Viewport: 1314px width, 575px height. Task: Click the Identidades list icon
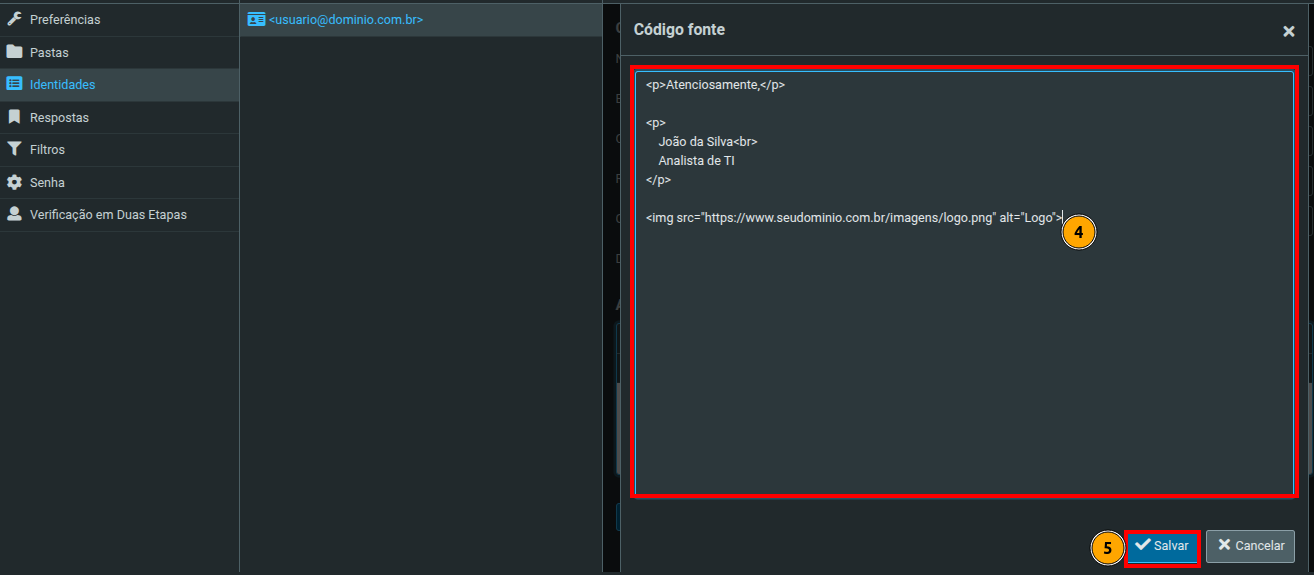pos(14,84)
